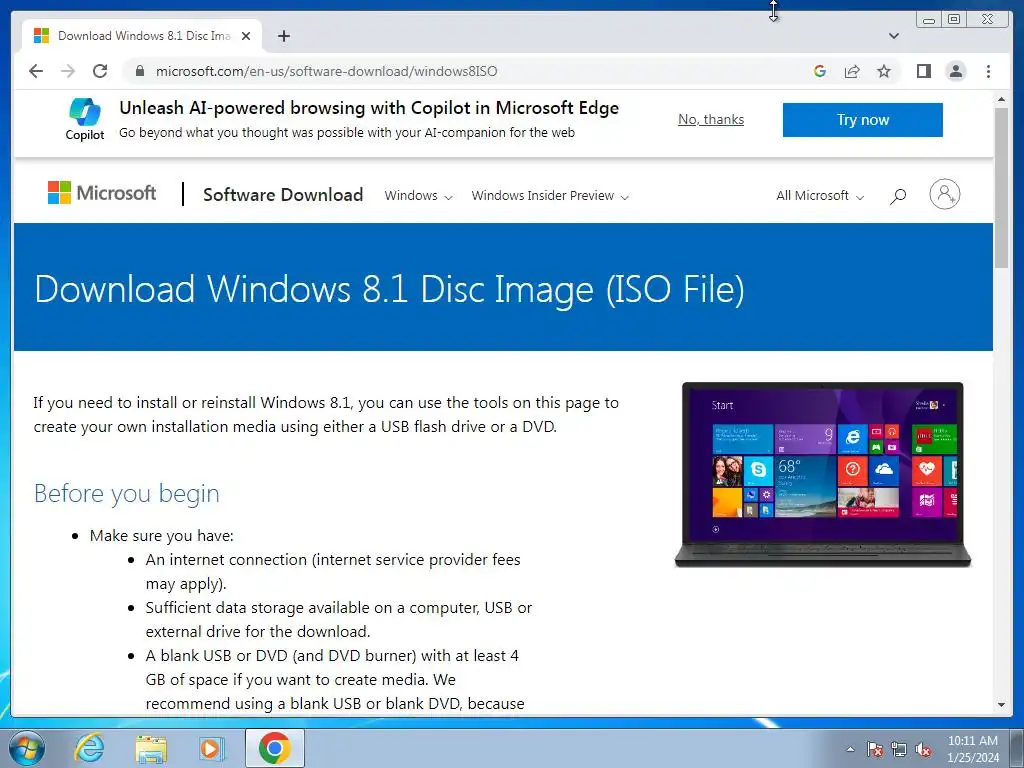The width and height of the screenshot is (1024, 768).
Task: Click Try now button
Action: click(x=863, y=120)
